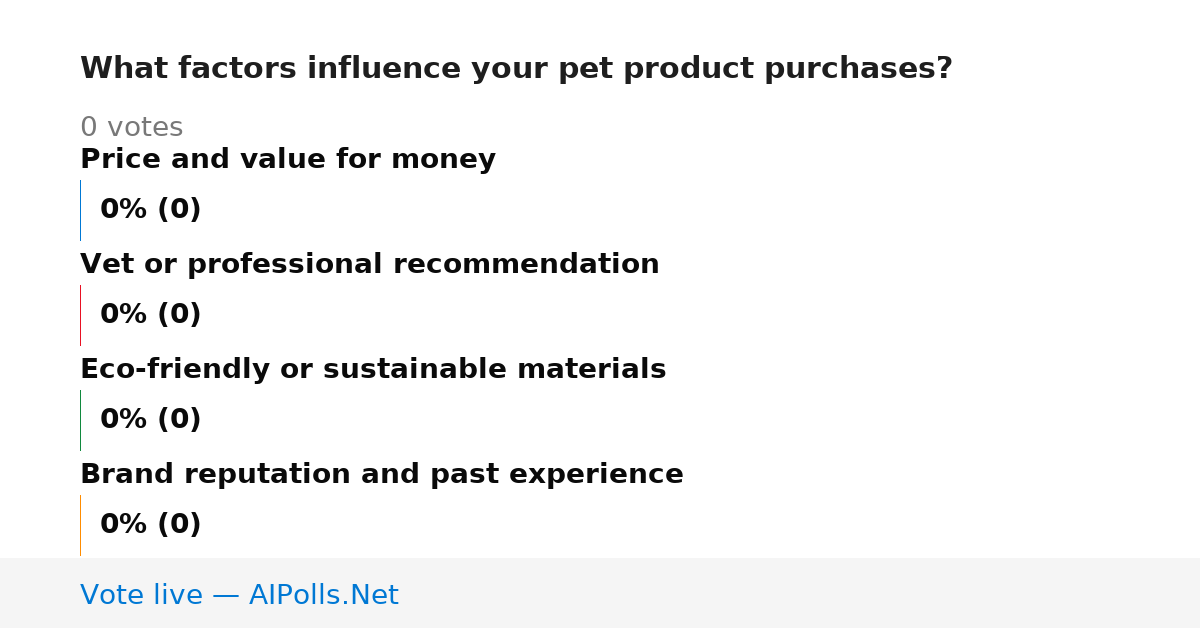Viewport: 1200px width, 628px height.
Task: Click 0% (0) result under Eco-friendly option
Action: pos(151,420)
